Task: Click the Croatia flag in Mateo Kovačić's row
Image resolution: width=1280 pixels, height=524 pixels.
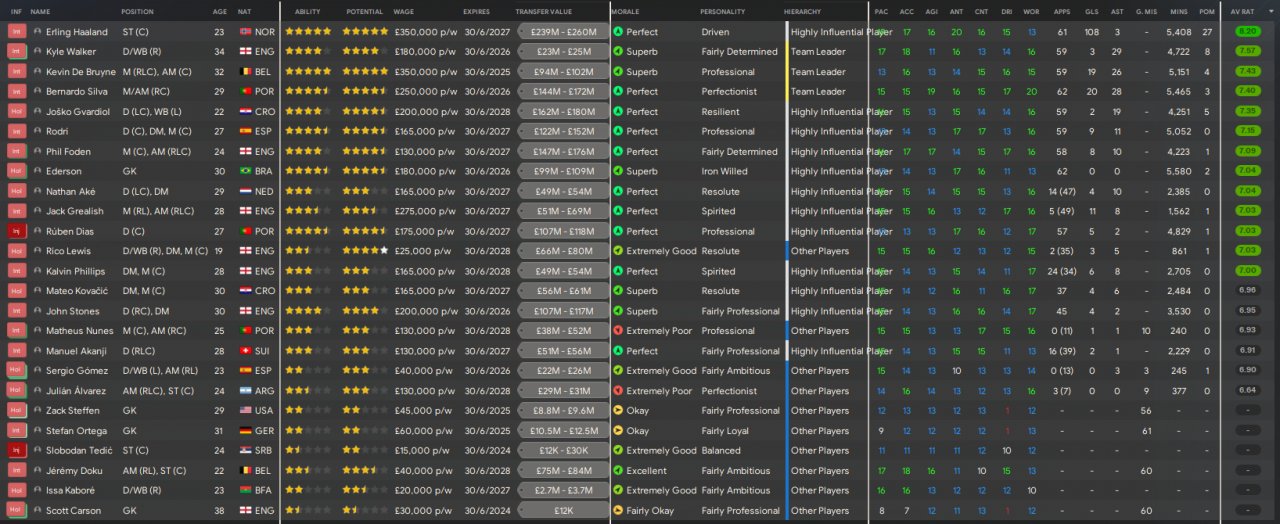Action: coord(247,291)
